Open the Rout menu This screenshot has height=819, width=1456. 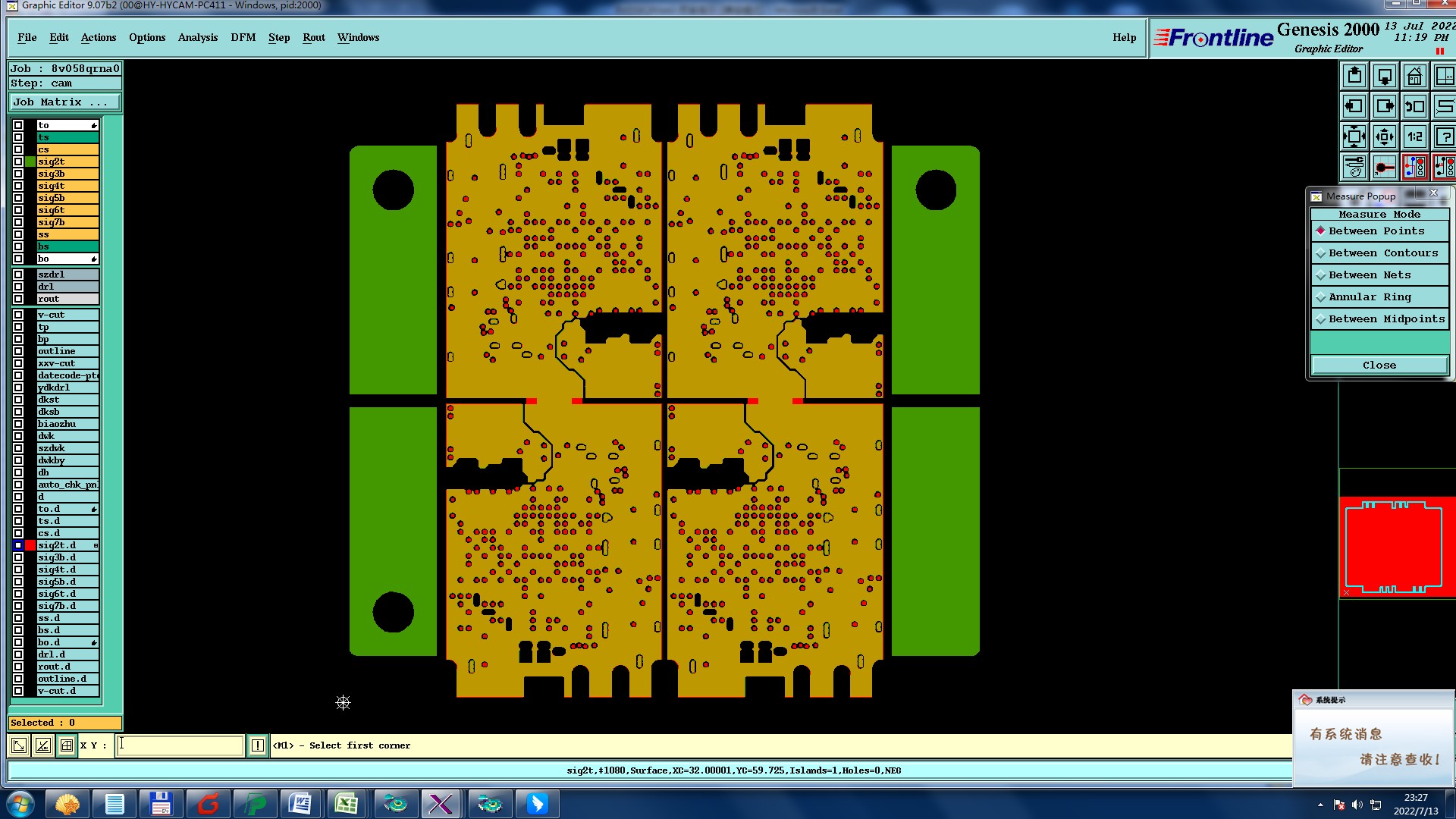pyautogui.click(x=313, y=38)
